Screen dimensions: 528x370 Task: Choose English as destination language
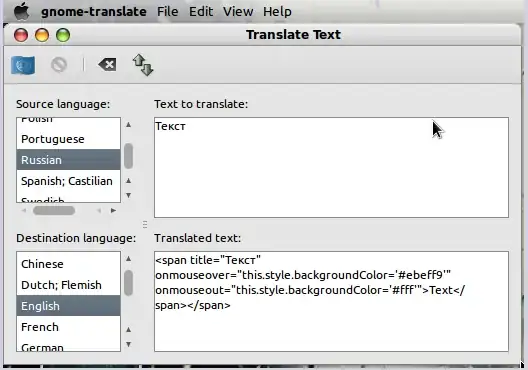pos(68,306)
